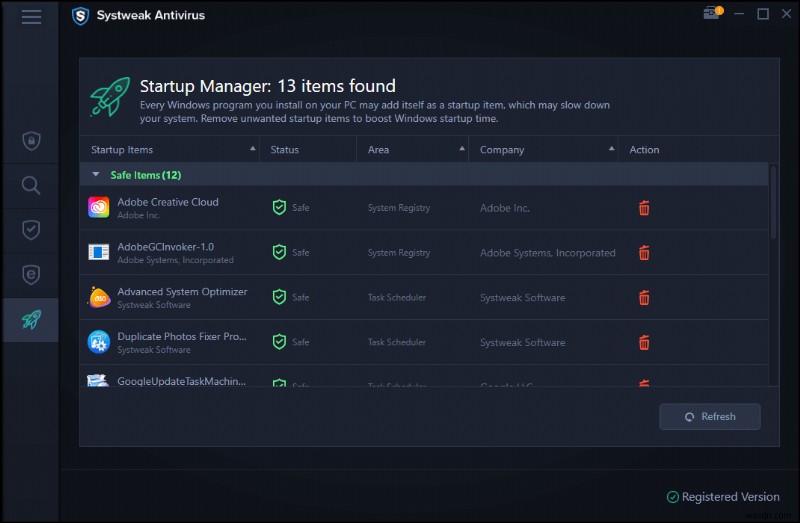This screenshot has width=800, height=523.
Task: Open the hamburger menu
Action: click(x=31, y=17)
